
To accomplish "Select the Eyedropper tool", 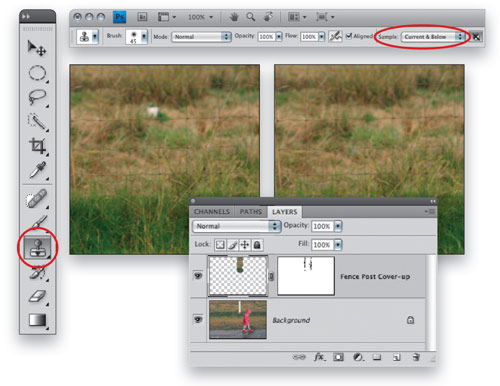I will coord(37,170).
